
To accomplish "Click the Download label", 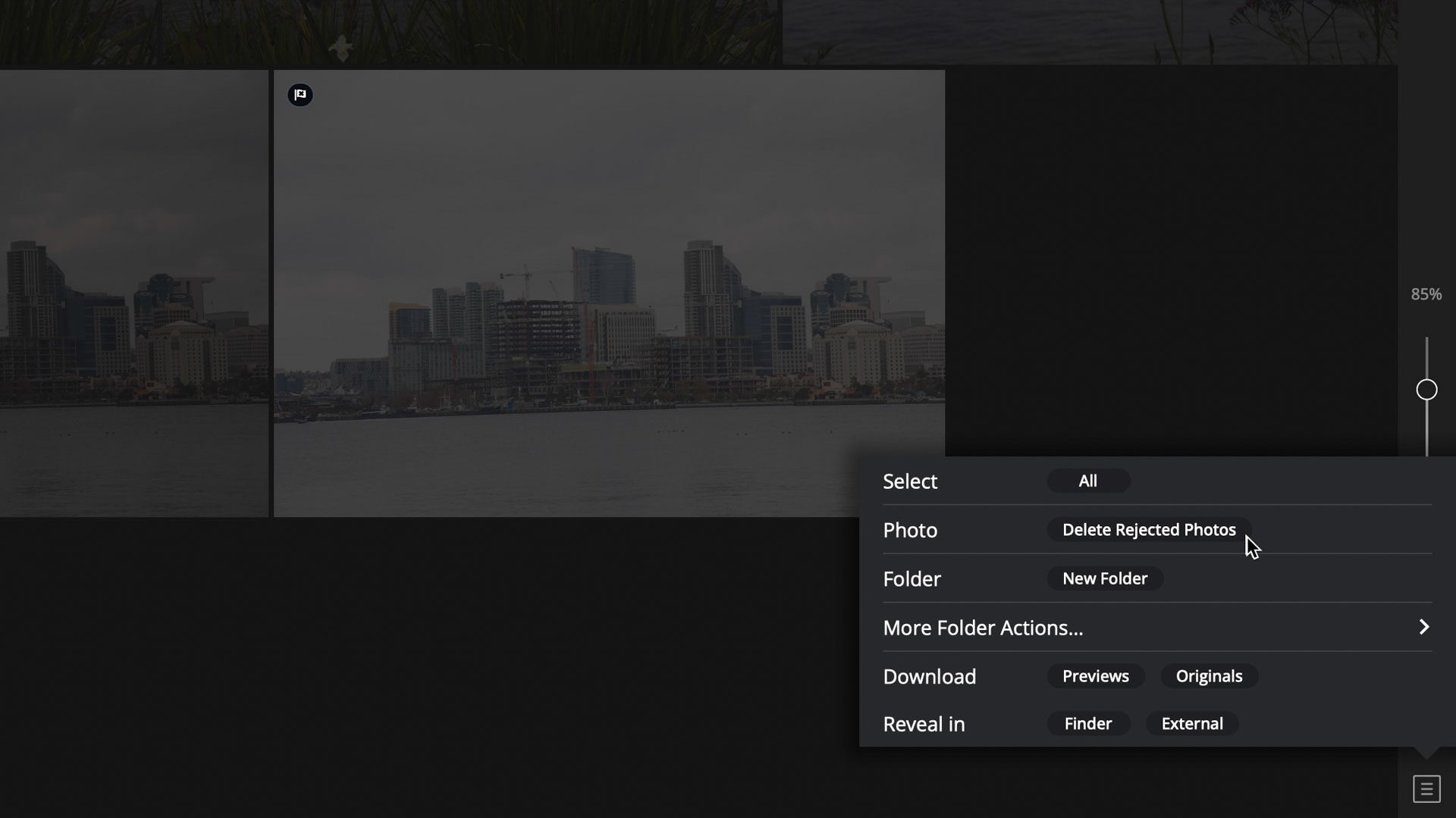I will (929, 676).
